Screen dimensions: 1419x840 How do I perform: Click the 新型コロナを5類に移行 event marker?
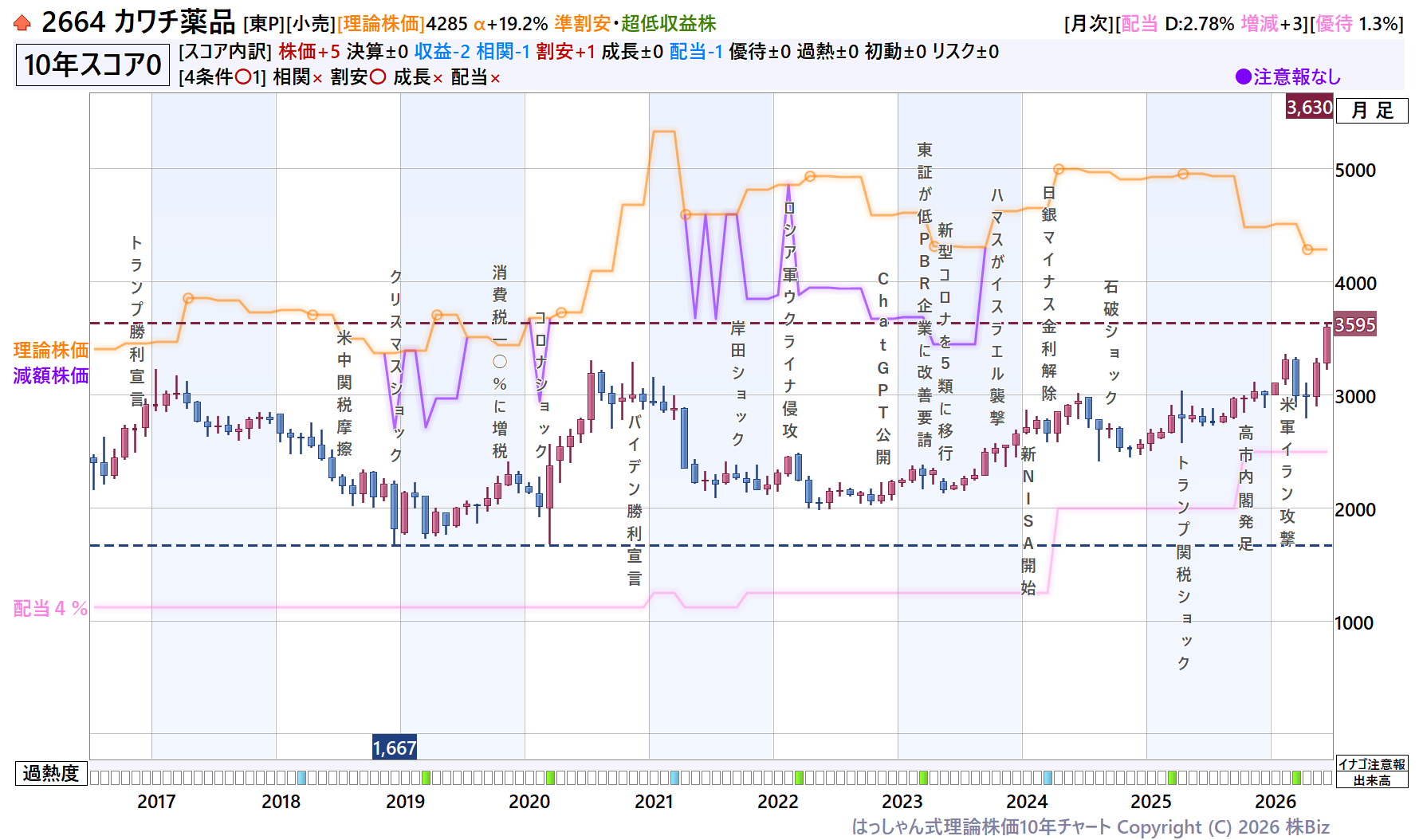[945, 342]
